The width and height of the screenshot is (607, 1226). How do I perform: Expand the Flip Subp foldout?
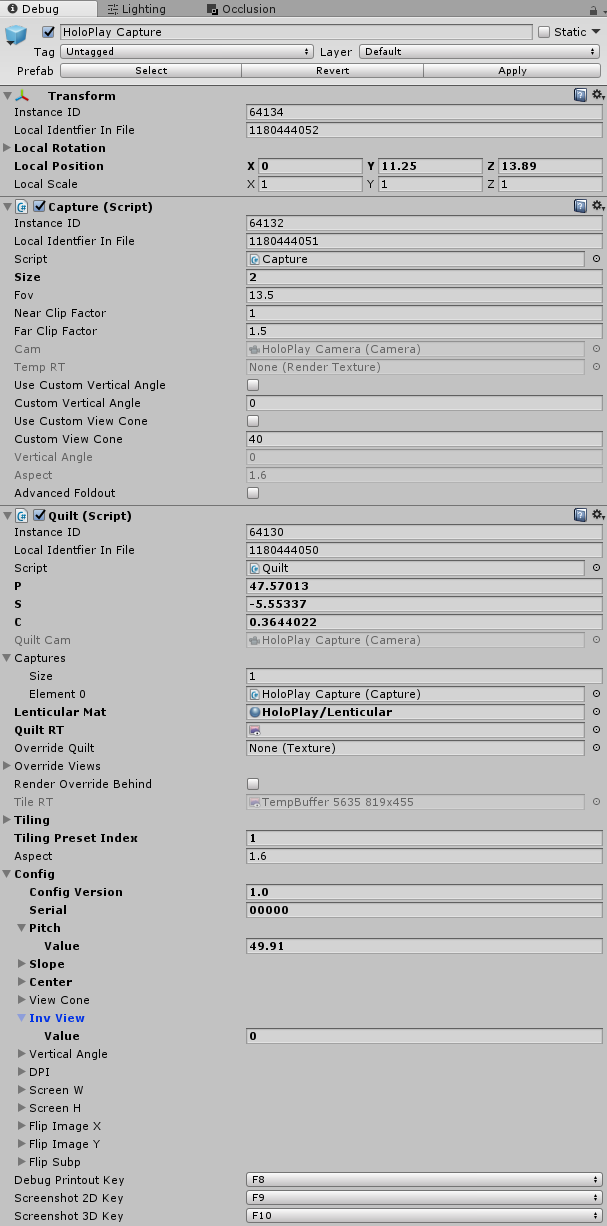coord(22,1162)
